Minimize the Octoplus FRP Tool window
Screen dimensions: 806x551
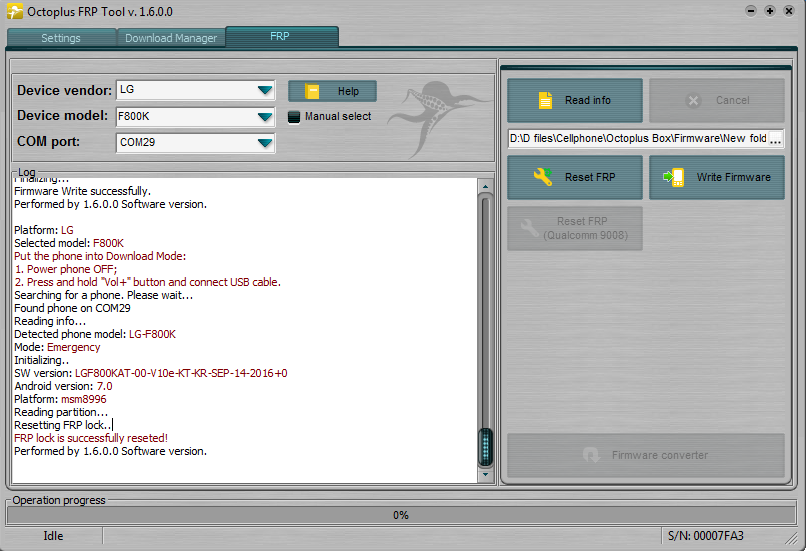click(x=751, y=11)
